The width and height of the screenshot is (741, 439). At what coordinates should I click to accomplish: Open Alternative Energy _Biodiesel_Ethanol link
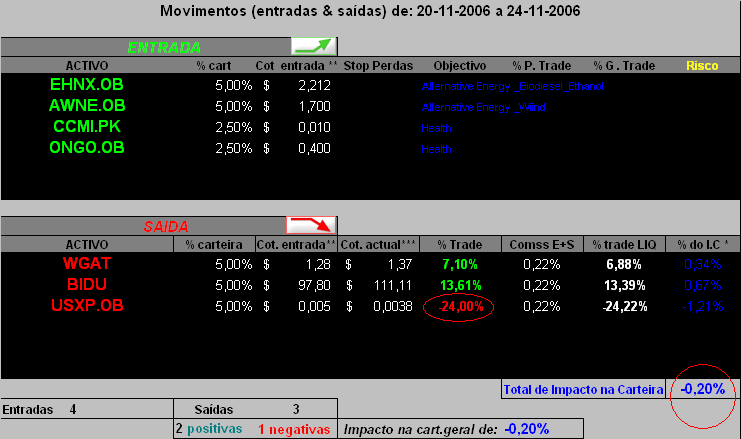(512, 86)
